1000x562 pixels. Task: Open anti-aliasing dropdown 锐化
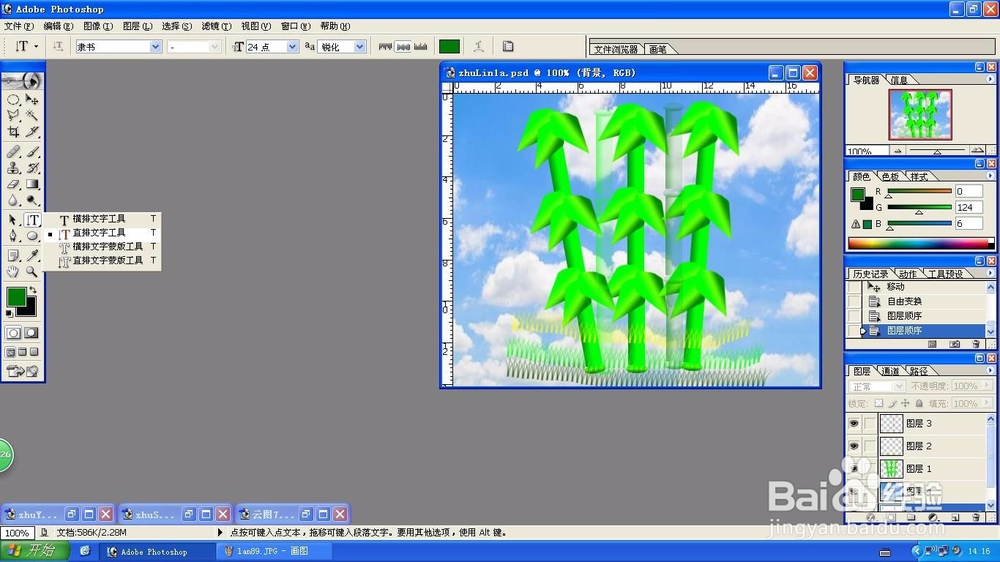point(360,47)
